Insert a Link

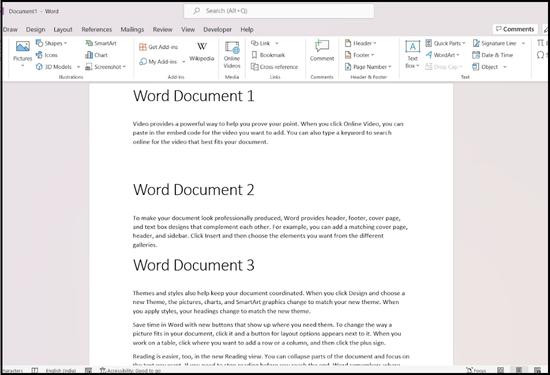pyautogui.click(x=261, y=43)
